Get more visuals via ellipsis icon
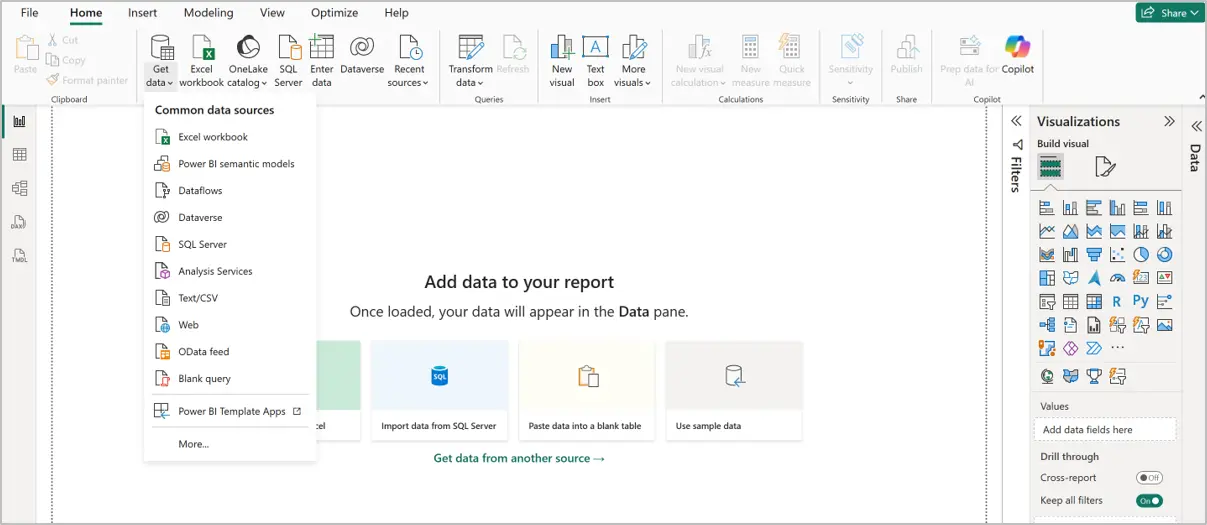1207x525 pixels. [x=1117, y=348]
